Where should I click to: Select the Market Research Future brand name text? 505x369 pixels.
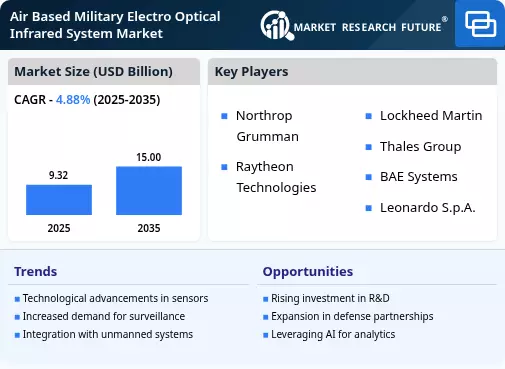coord(367,27)
